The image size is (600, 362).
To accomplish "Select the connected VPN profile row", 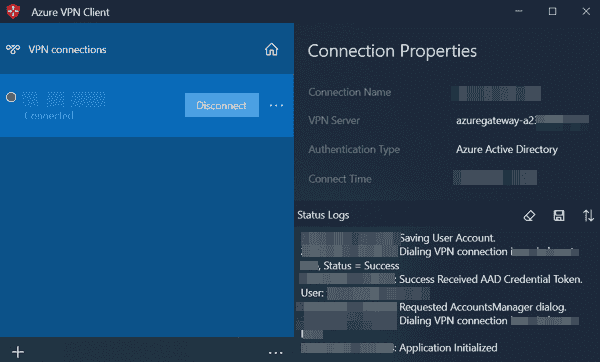I will pos(147,105).
